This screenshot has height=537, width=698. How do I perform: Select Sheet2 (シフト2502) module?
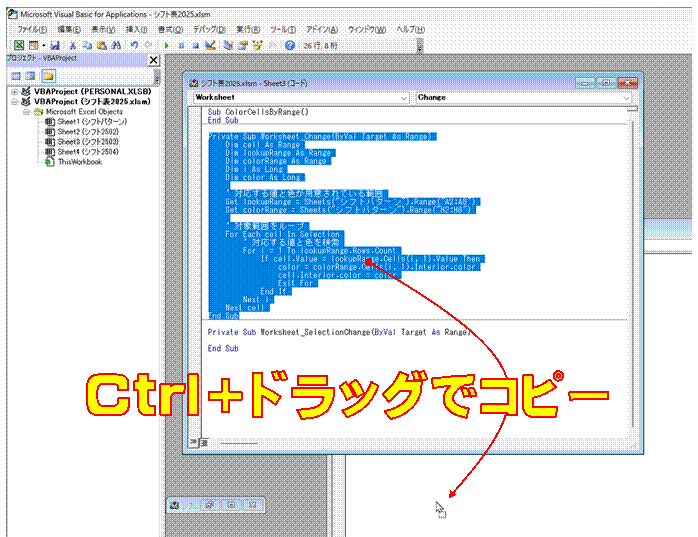[x=88, y=132]
